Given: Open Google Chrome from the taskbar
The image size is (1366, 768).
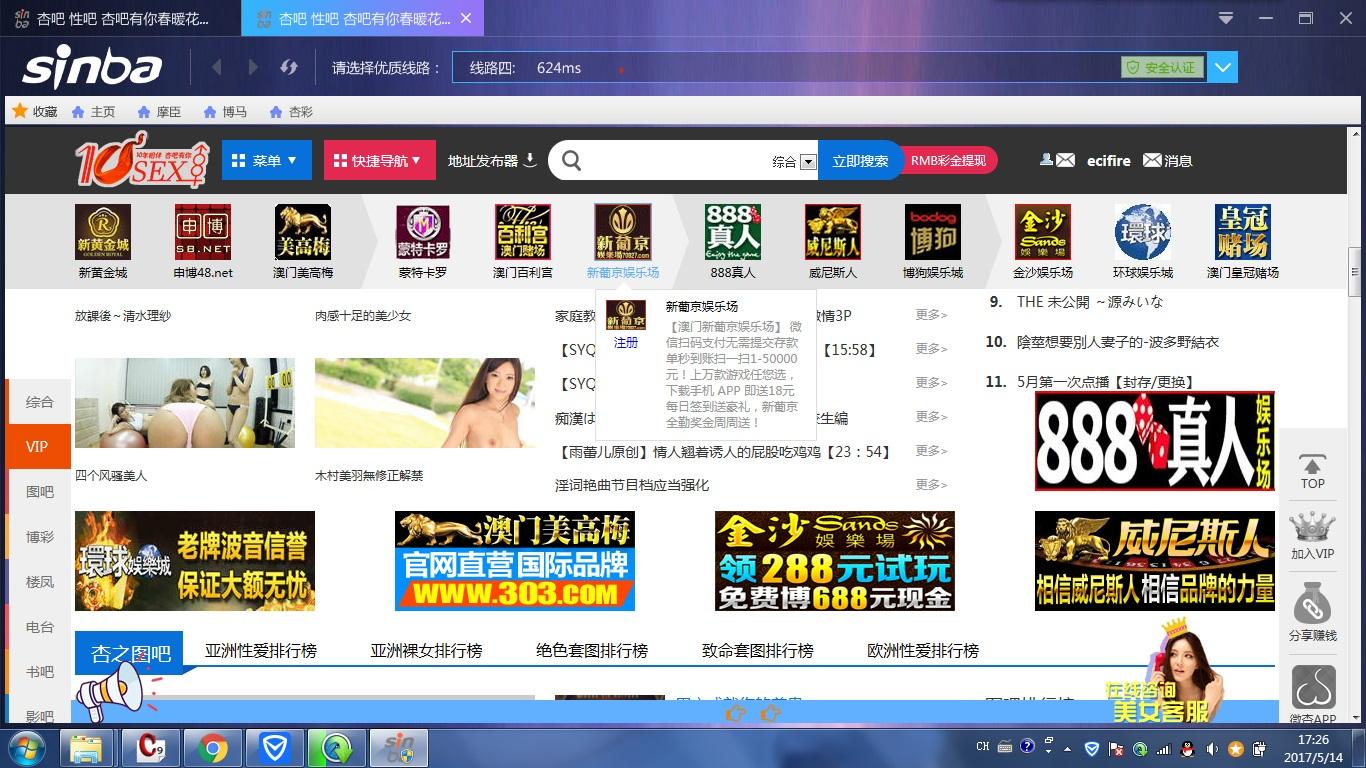Looking at the screenshot, I should 211,748.
